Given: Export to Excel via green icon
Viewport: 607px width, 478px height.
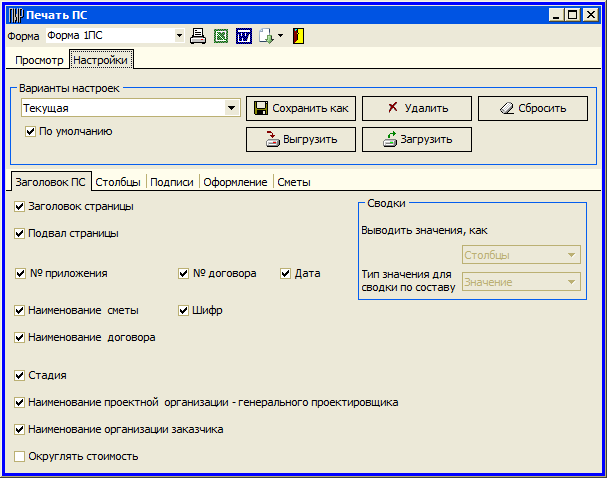Looking at the screenshot, I should (x=222, y=36).
